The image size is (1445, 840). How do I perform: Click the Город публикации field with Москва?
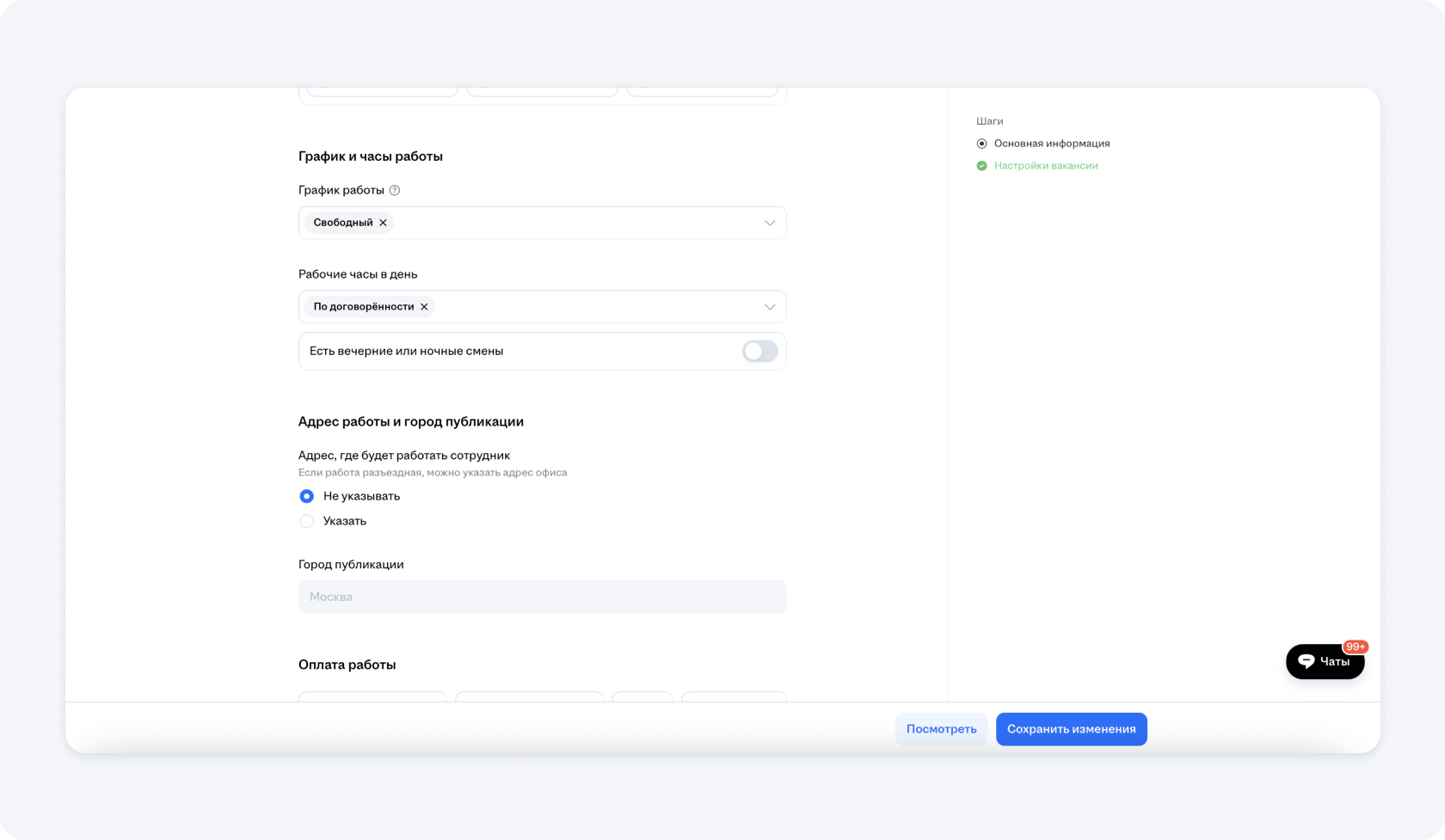tap(542, 597)
